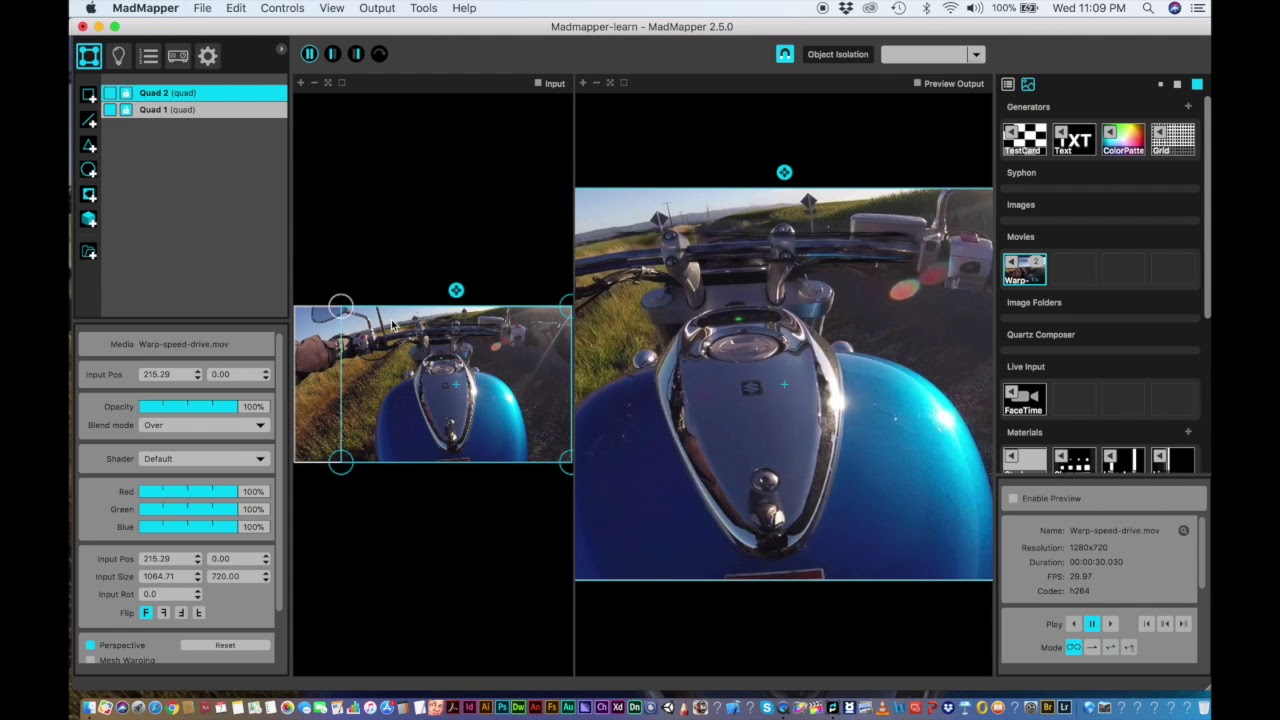Screen dimensions: 1280x720
Task: Toggle the Preview Output checkbox
Action: click(918, 83)
